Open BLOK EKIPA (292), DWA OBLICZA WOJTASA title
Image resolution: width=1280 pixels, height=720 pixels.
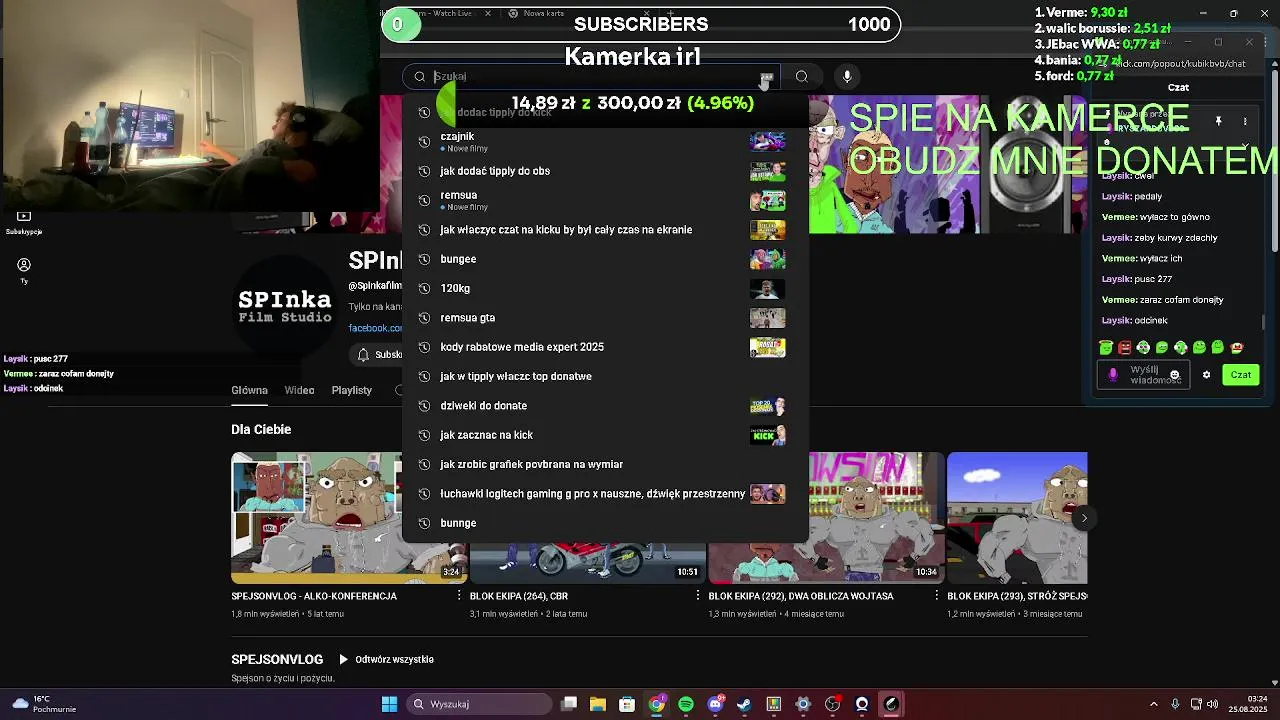[800, 596]
